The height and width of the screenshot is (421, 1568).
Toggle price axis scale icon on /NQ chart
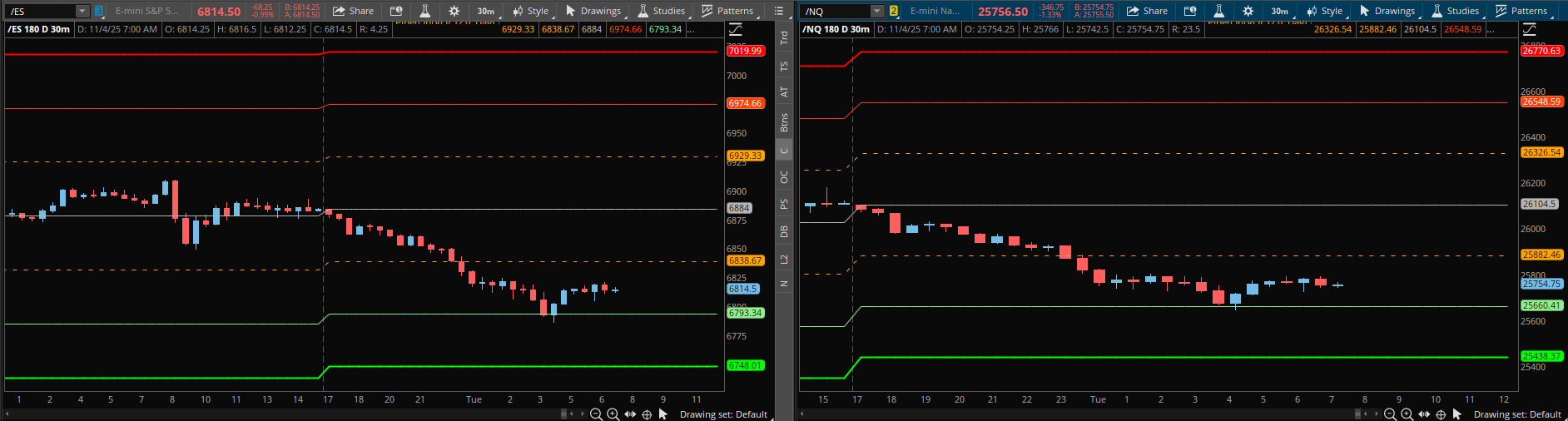[x=1530, y=29]
